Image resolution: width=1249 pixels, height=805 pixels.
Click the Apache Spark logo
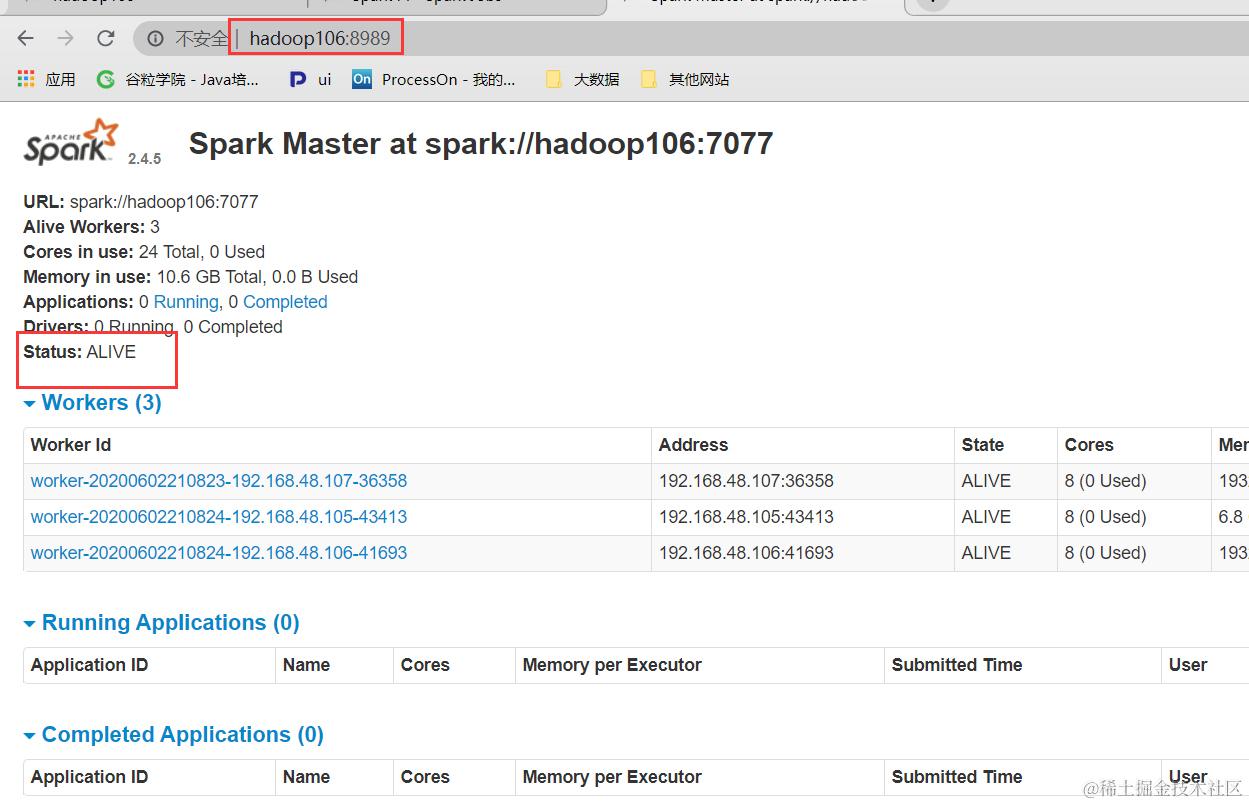click(72, 142)
